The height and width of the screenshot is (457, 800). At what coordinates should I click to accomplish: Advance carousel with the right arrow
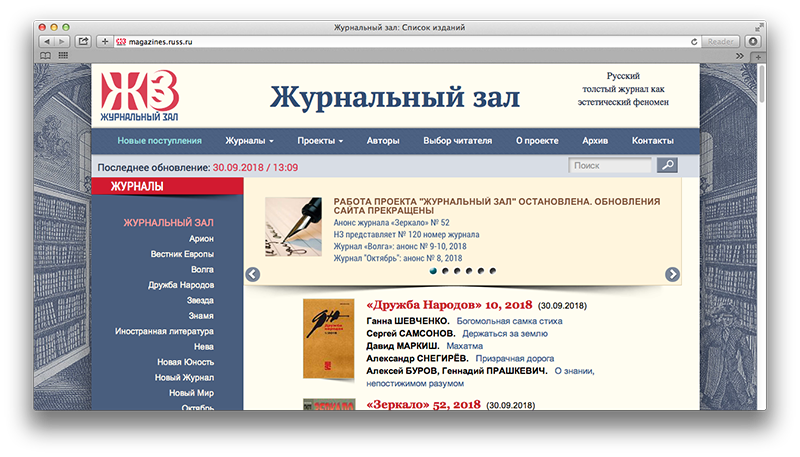pyautogui.click(x=672, y=274)
